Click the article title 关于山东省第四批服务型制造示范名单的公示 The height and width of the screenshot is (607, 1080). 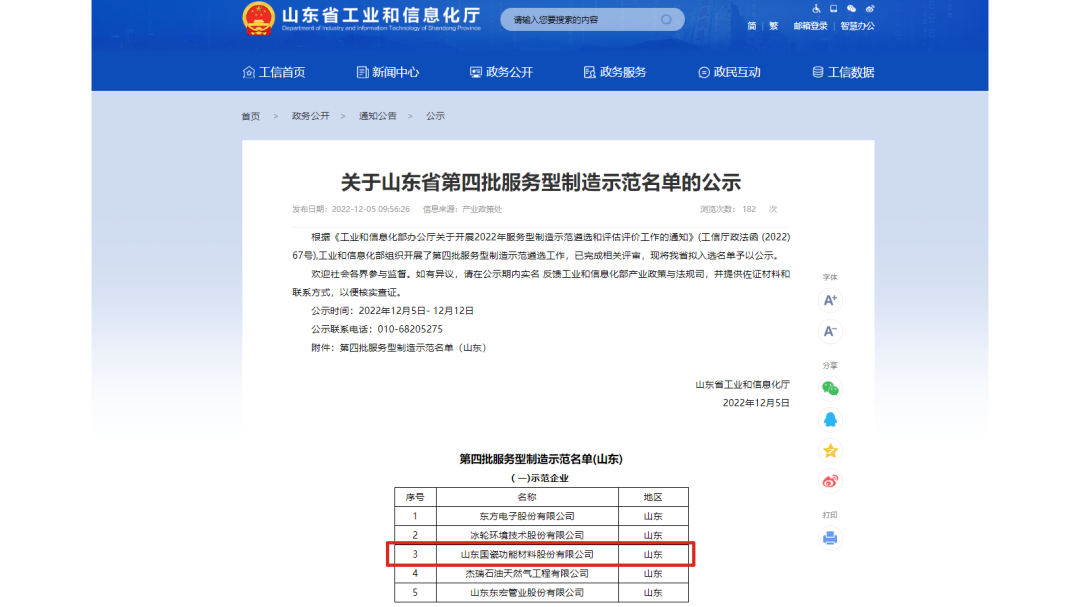pyautogui.click(x=541, y=183)
